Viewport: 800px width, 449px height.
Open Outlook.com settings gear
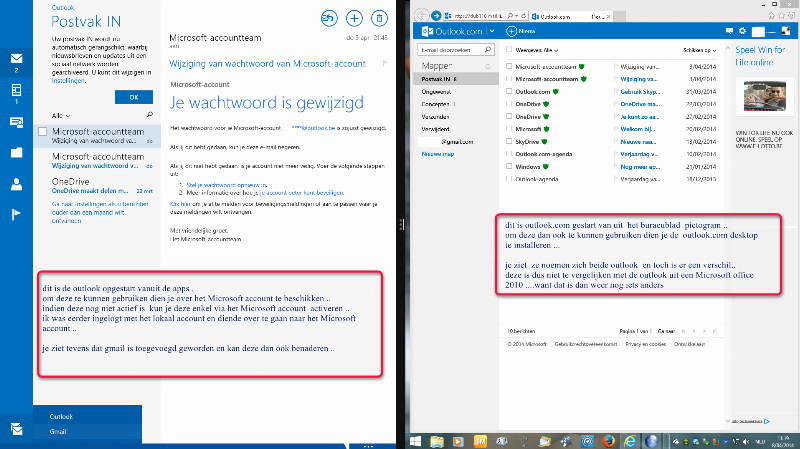click(x=742, y=31)
